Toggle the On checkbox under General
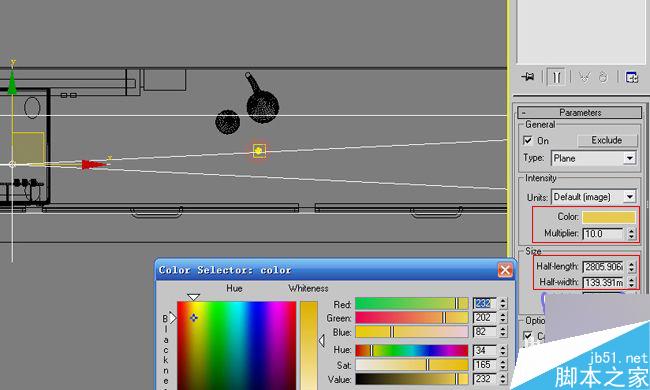The image size is (650, 390). [x=528, y=140]
